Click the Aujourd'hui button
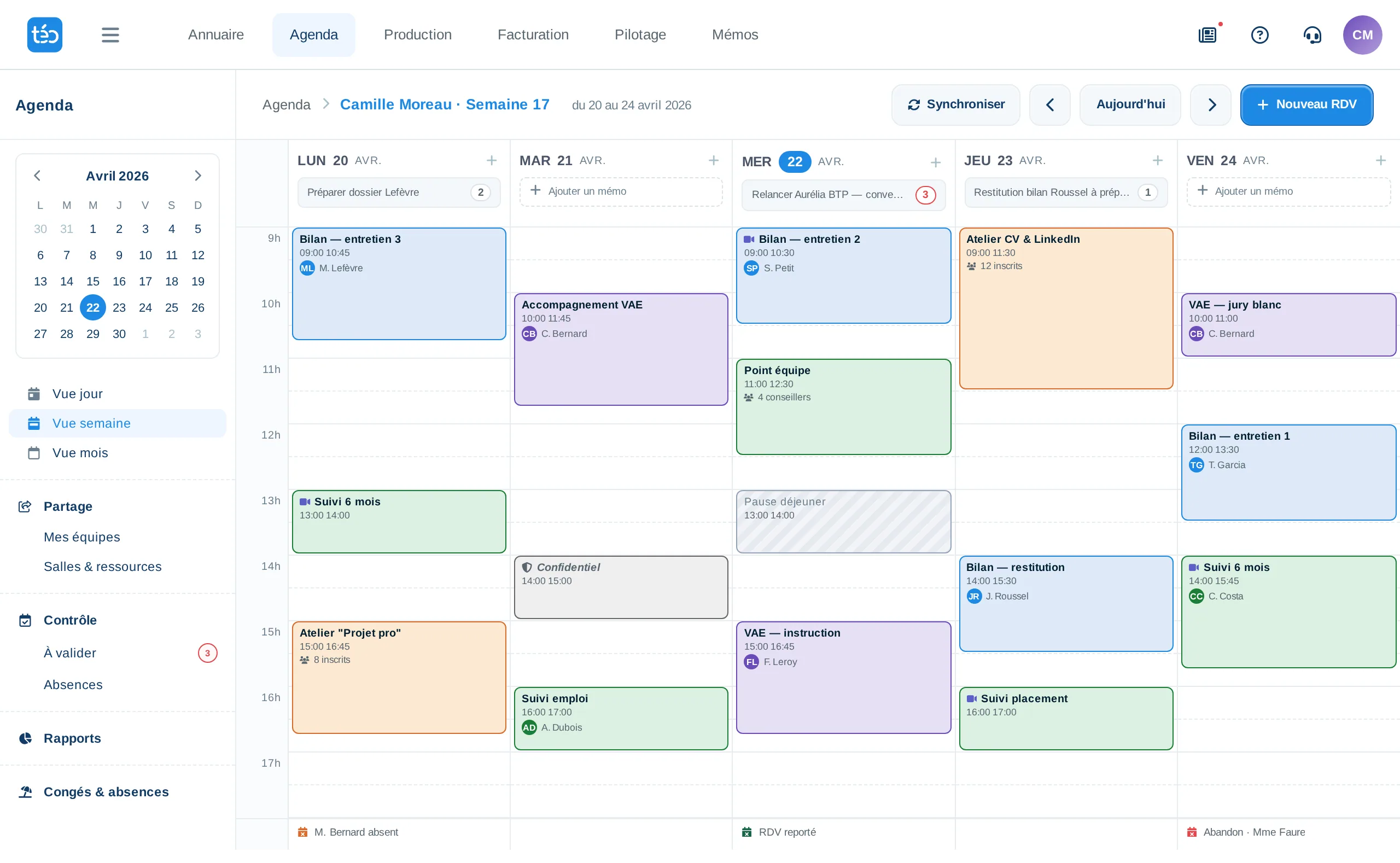Screen dimensions: 1400x863 click(x=1130, y=105)
